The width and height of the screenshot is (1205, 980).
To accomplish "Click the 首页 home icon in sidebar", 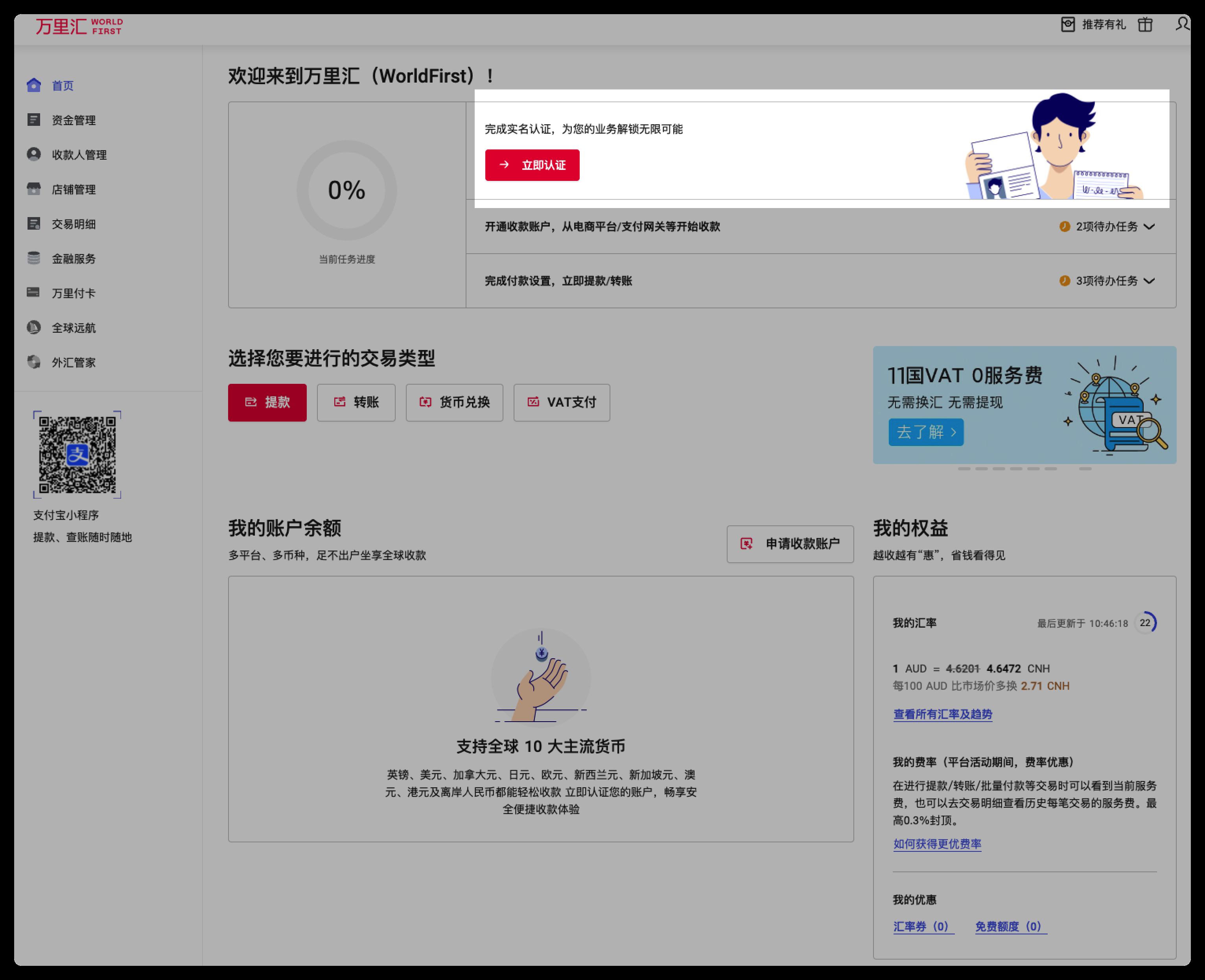I will click(34, 85).
